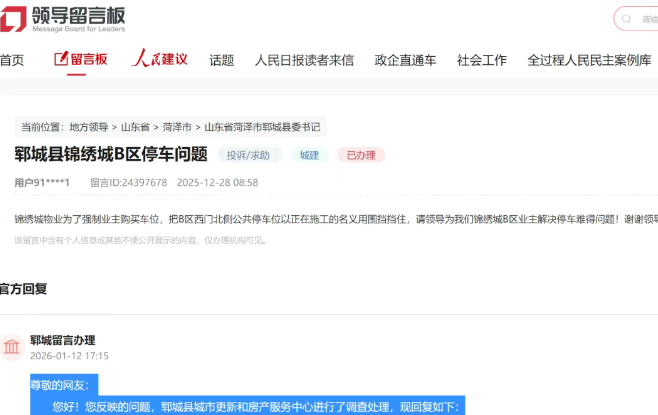Image resolution: width=658 pixels, height=415 pixels.
Task: Click the search magnifier icon
Action: [x=624, y=19]
